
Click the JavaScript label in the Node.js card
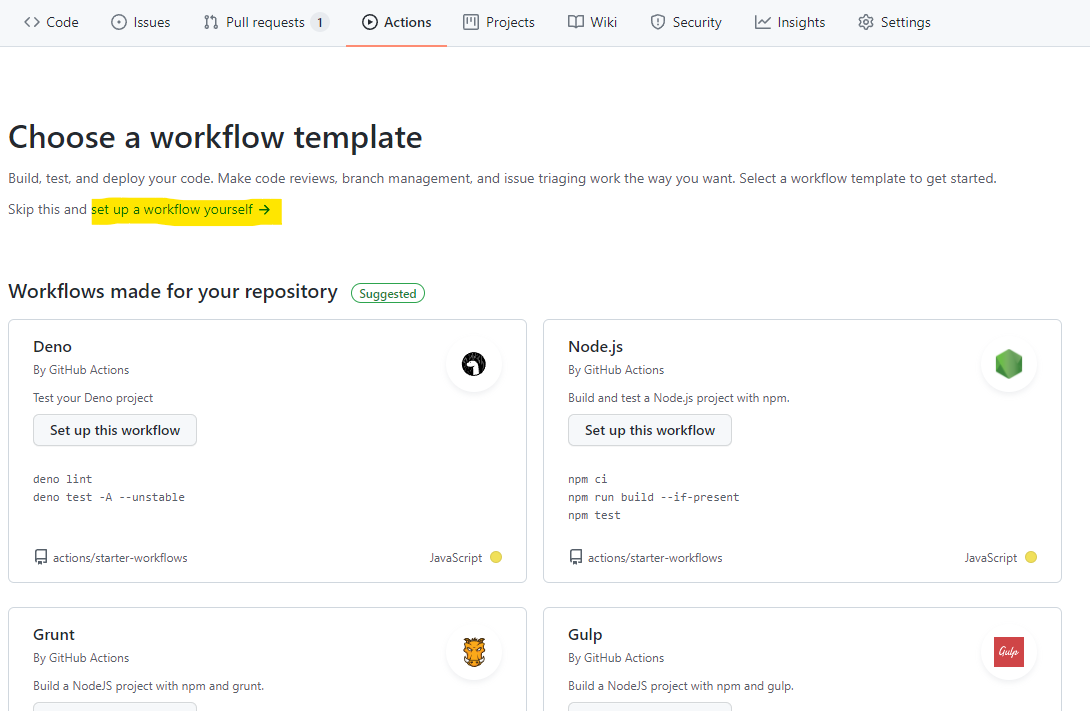pyautogui.click(x=991, y=557)
